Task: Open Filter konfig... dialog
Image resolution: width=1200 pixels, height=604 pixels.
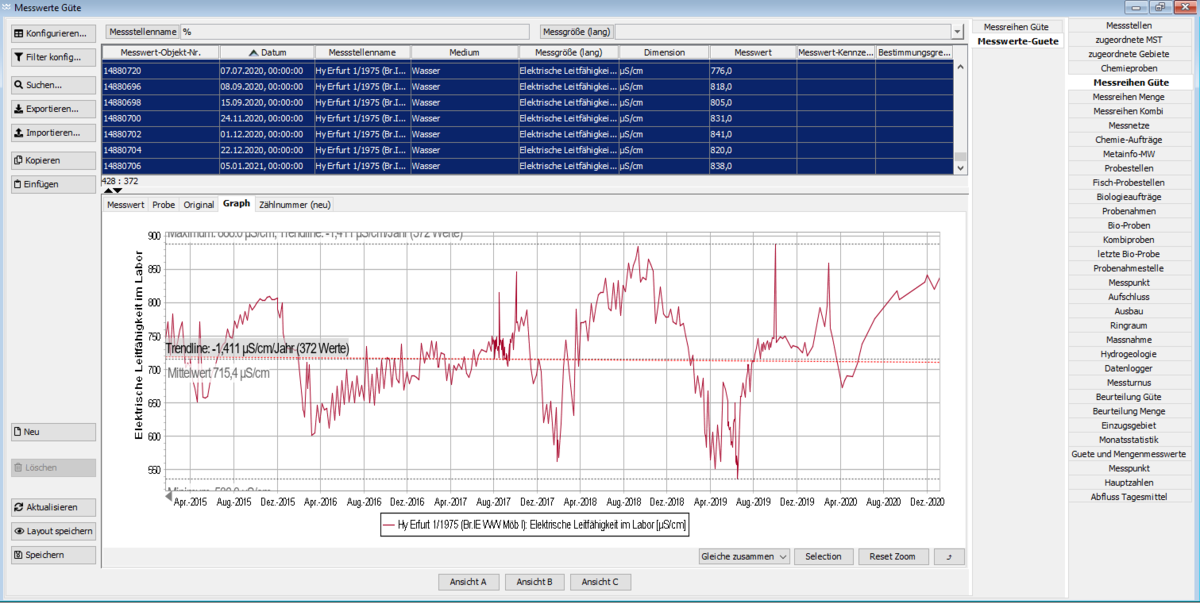Action: click(x=53, y=57)
